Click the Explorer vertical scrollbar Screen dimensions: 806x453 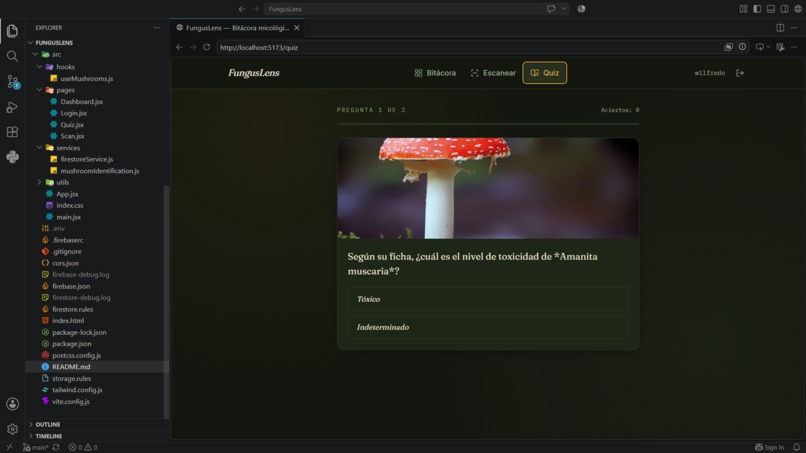pyautogui.click(x=166, y=302)
